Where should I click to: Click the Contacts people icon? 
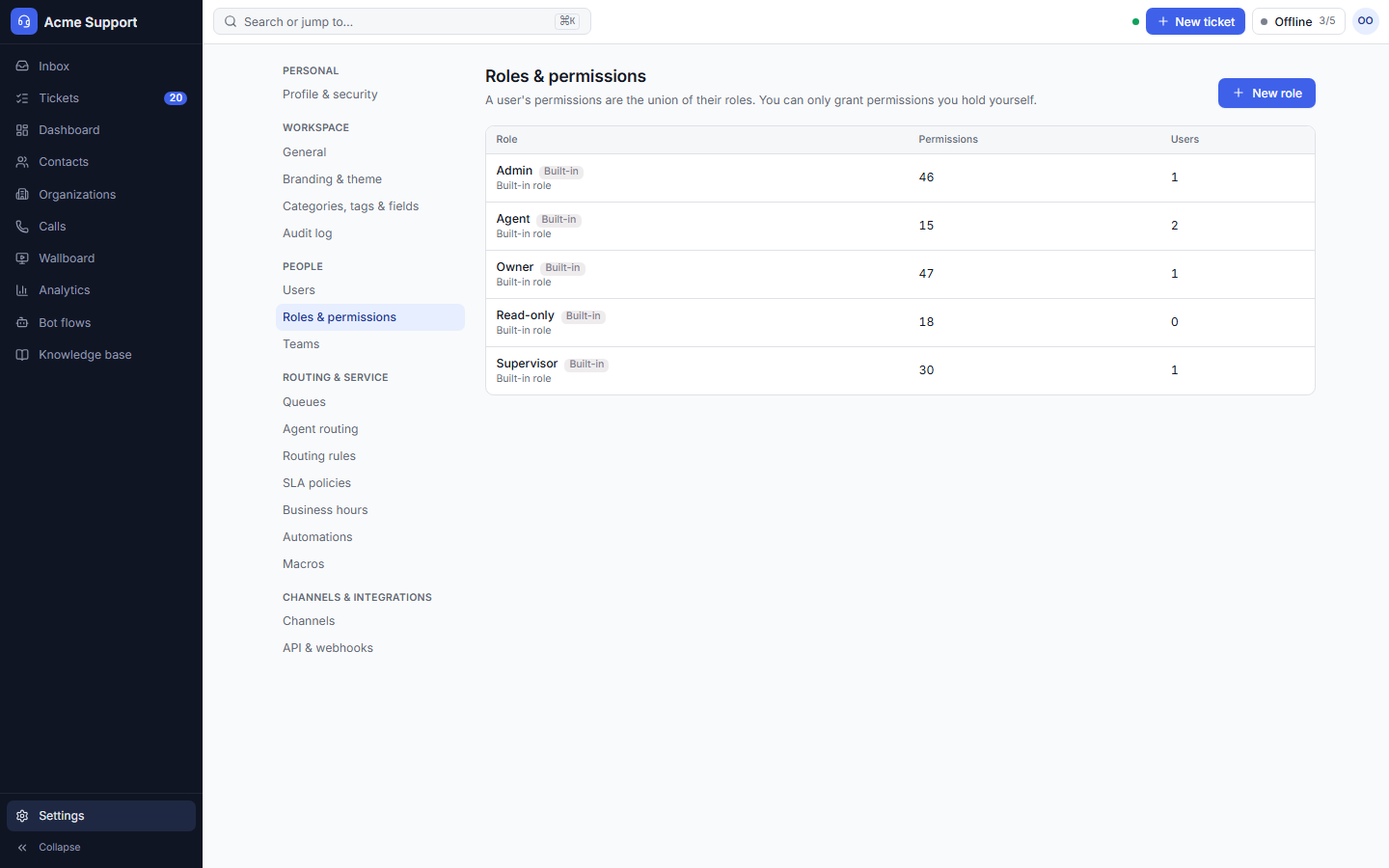[22, 162]
